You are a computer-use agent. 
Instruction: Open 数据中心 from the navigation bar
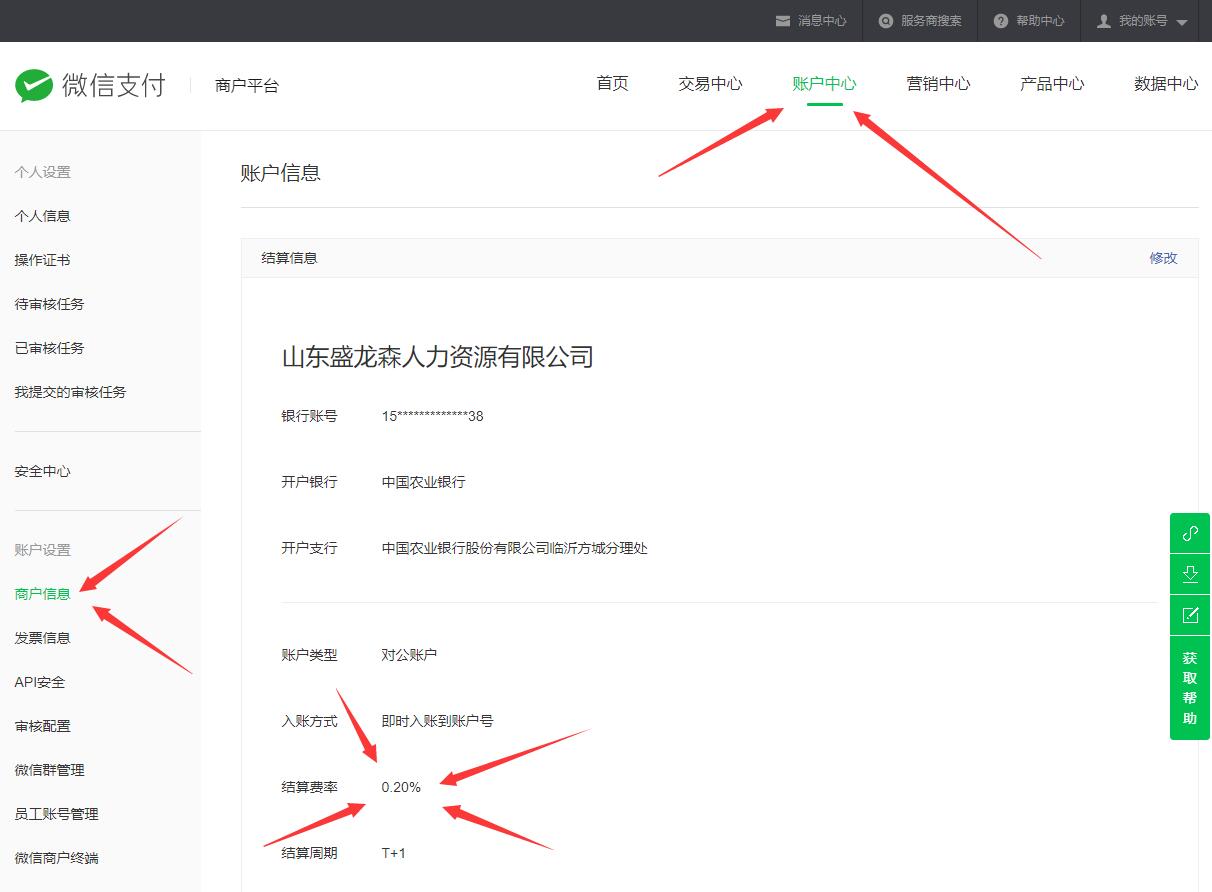pos(1165,84)
